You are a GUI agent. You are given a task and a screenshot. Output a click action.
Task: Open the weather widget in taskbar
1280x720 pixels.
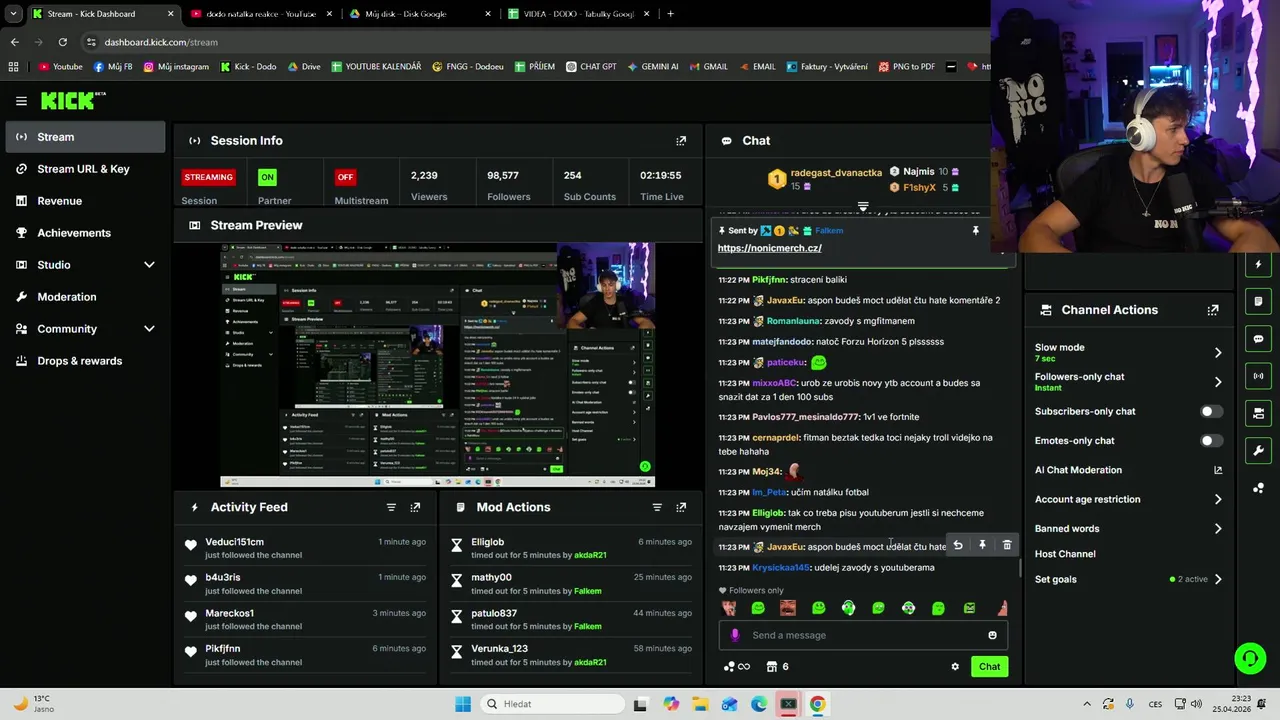(35, 704)
